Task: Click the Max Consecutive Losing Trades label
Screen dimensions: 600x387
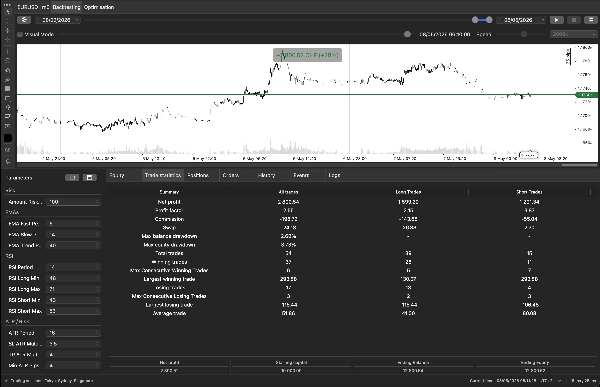Action: (169, 296)
